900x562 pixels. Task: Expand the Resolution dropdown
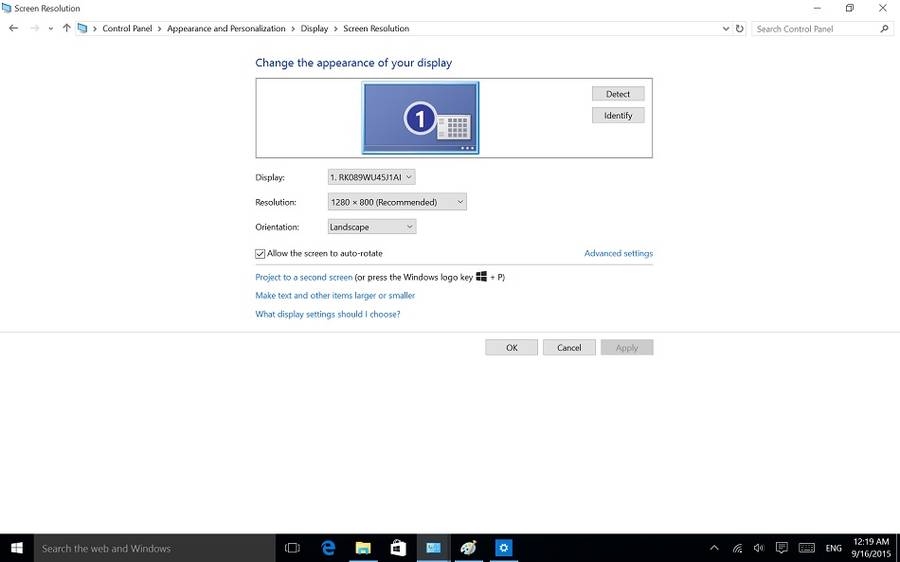(397, 202)
